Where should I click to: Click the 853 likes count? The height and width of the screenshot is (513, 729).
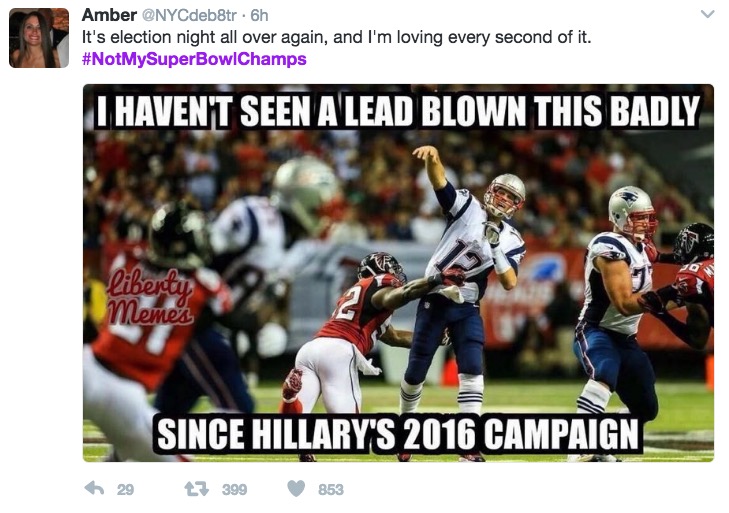[331, 490]
